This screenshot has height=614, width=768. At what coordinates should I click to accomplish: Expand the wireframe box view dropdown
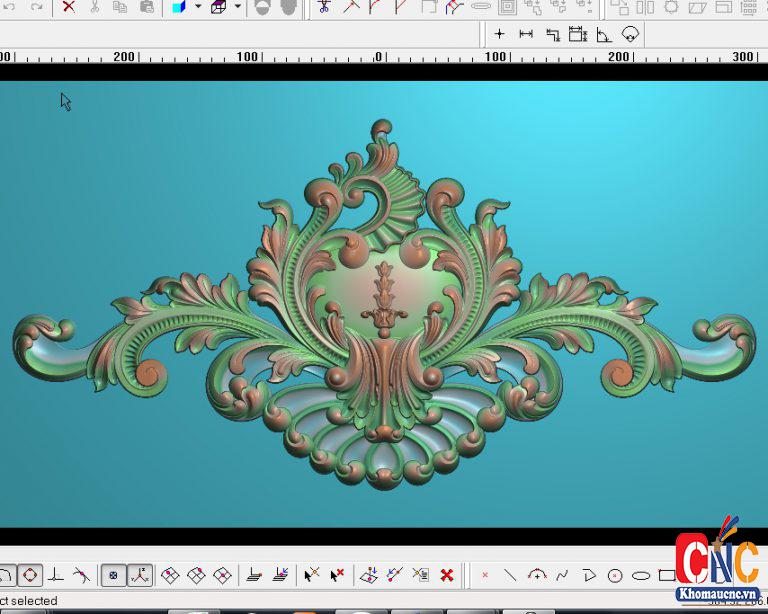point(237,6)
